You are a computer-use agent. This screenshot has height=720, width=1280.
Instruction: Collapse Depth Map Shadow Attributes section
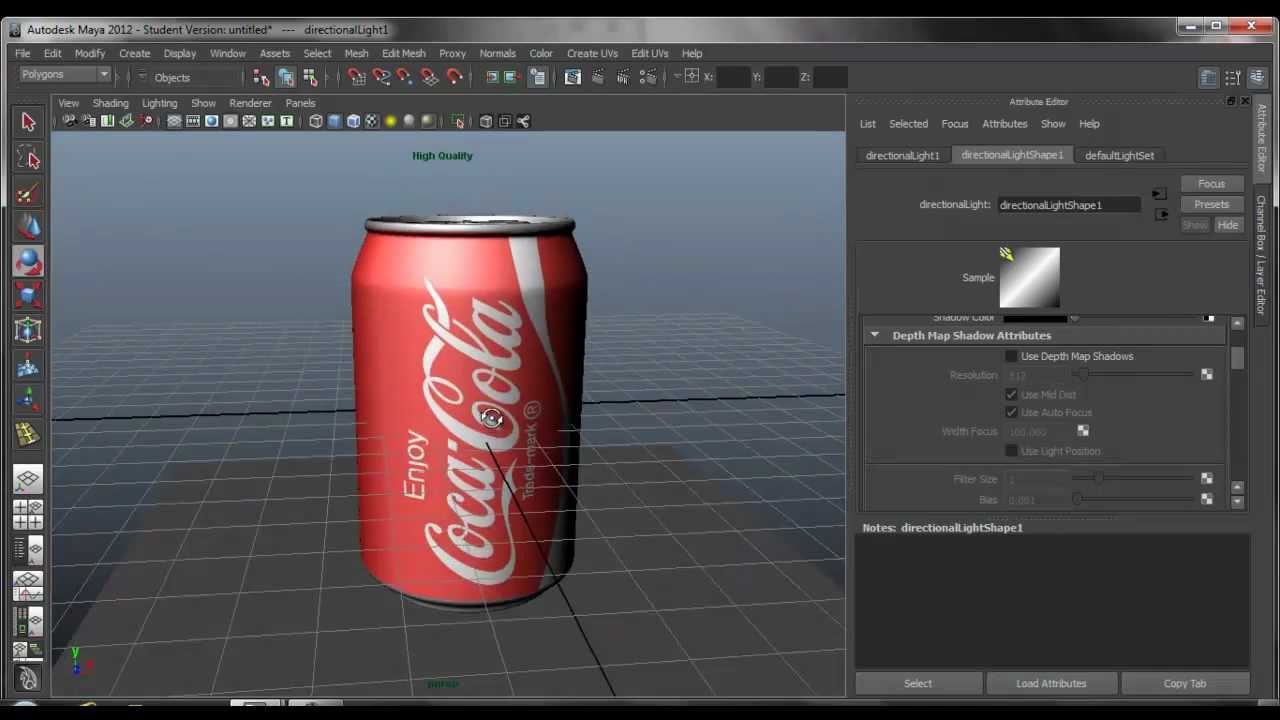(x=875, y=335)
